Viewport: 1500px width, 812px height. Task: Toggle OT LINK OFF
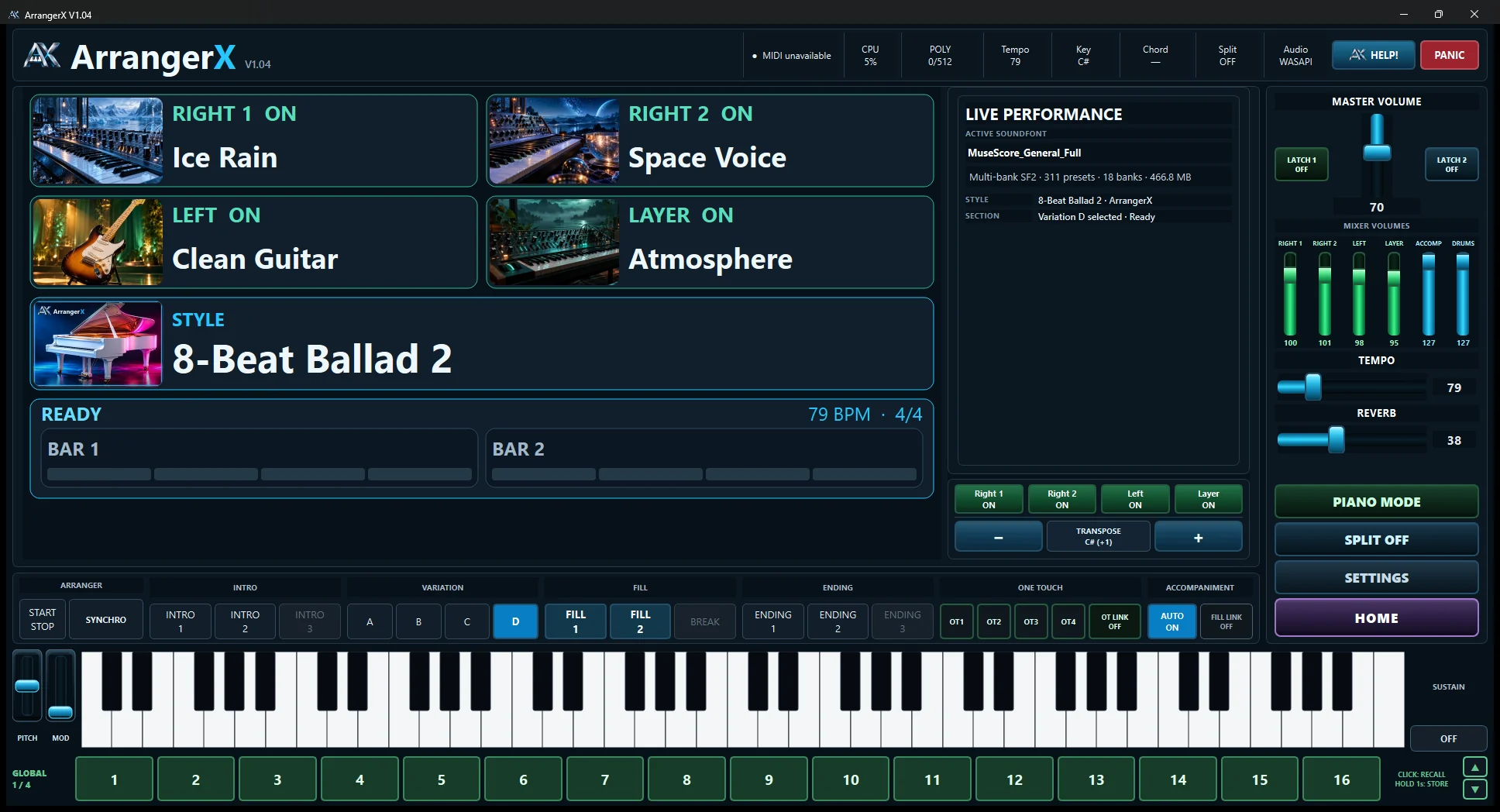tap(1114, 621)
